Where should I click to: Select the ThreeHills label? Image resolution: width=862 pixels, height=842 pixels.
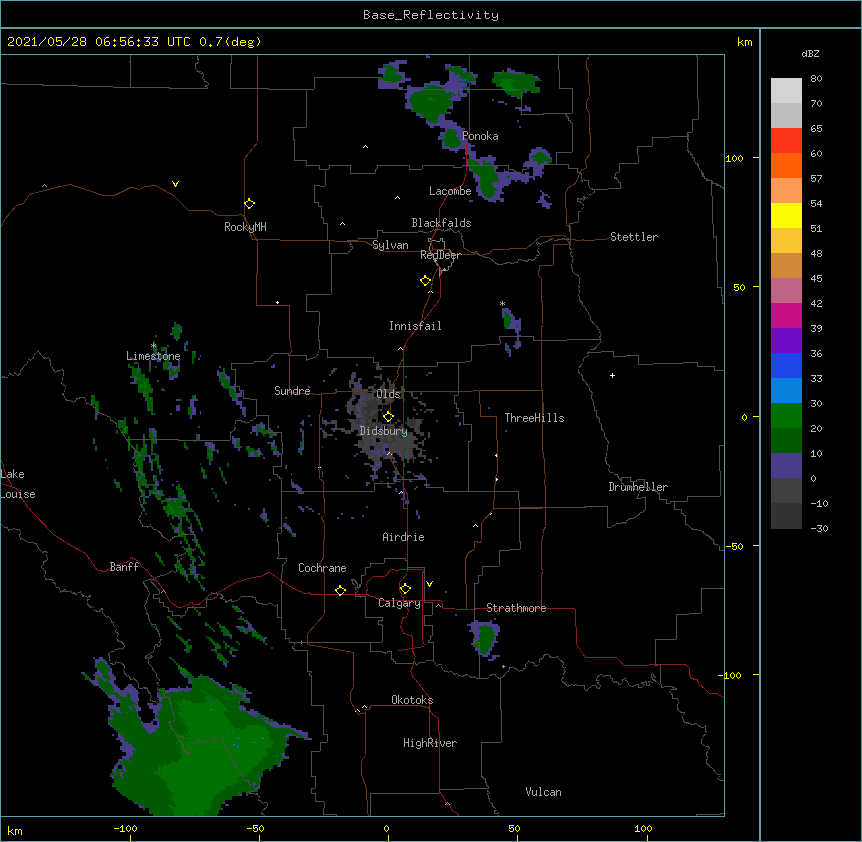coord(534,418)
